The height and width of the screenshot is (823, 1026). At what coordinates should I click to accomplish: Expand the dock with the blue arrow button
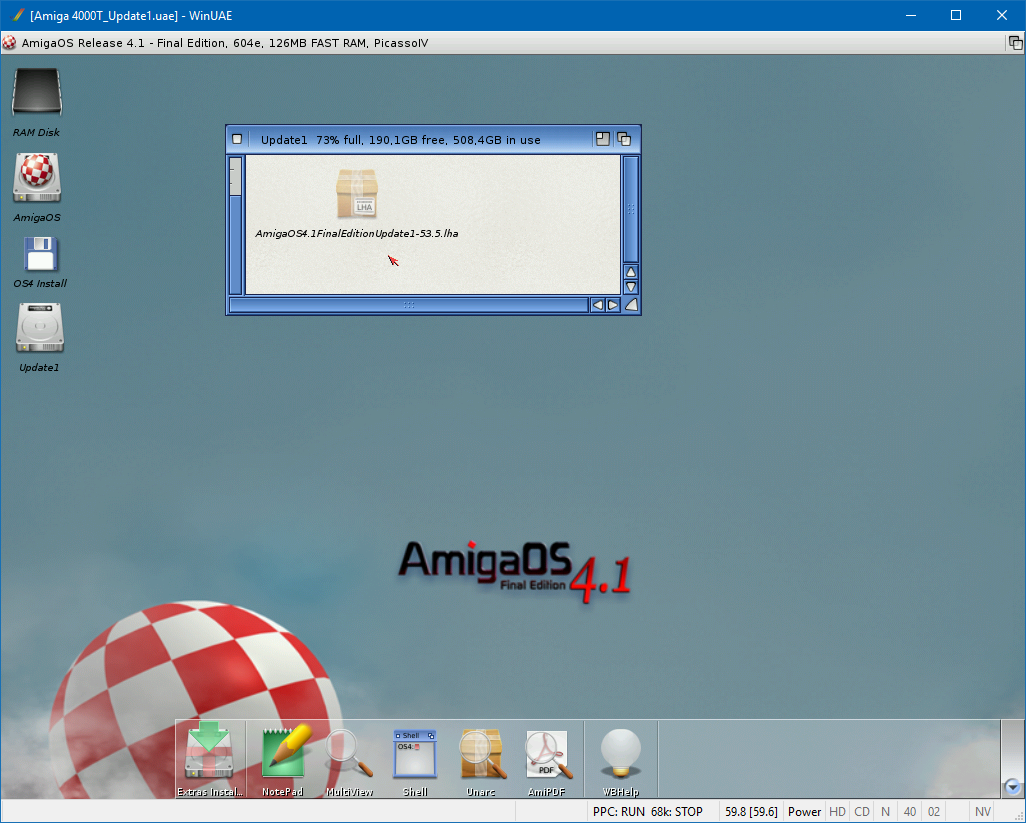1012,787
